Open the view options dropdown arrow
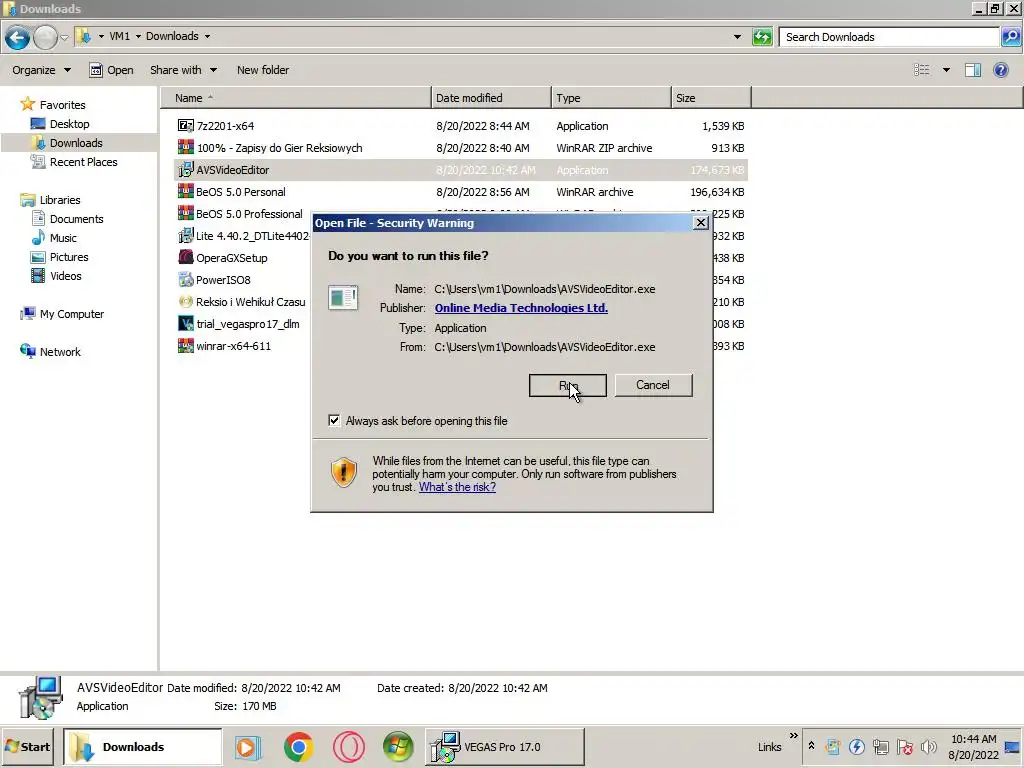1024x768 pixels. coord(946,70)
